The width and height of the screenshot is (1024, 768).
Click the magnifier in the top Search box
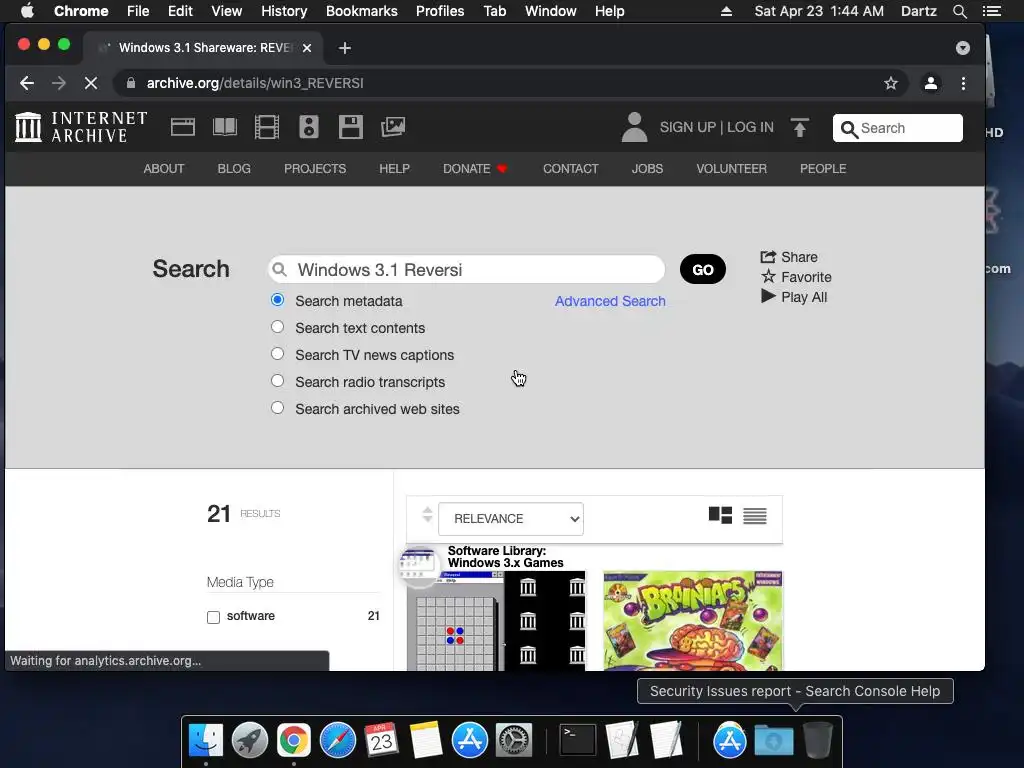849,129
